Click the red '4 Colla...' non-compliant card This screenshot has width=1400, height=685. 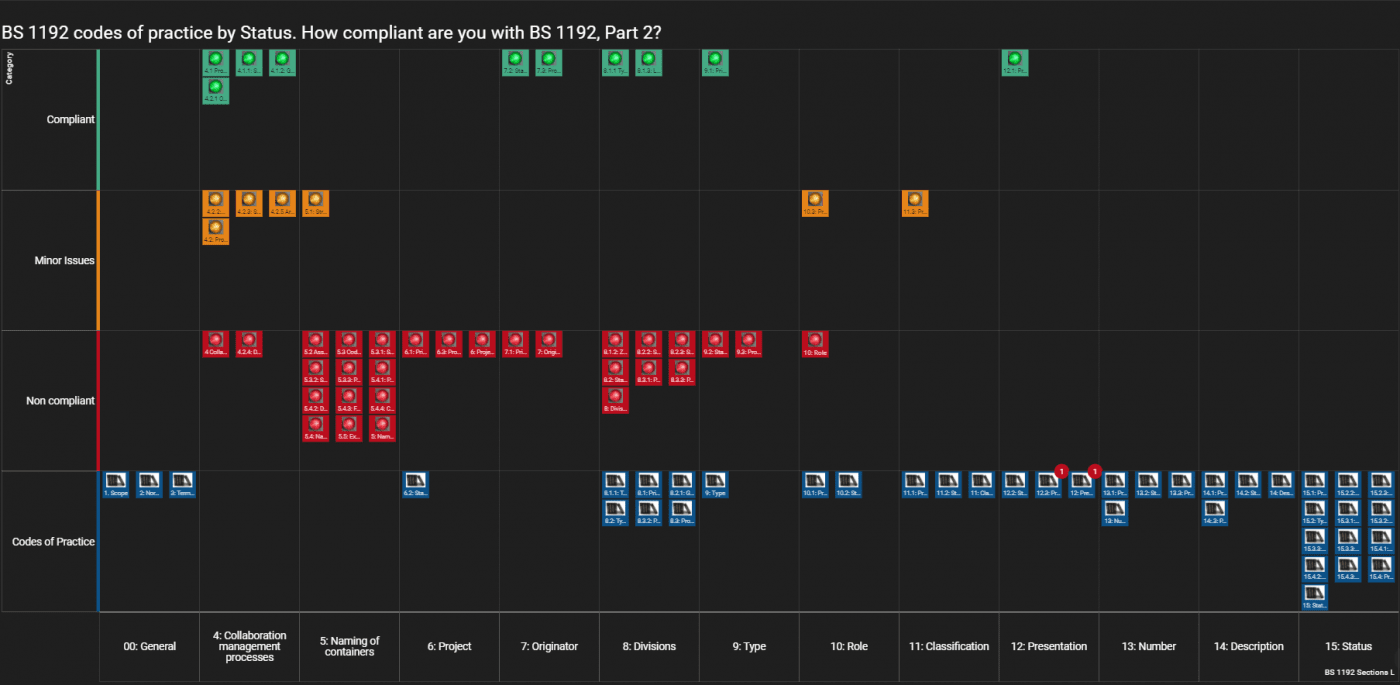coord(216,344)
